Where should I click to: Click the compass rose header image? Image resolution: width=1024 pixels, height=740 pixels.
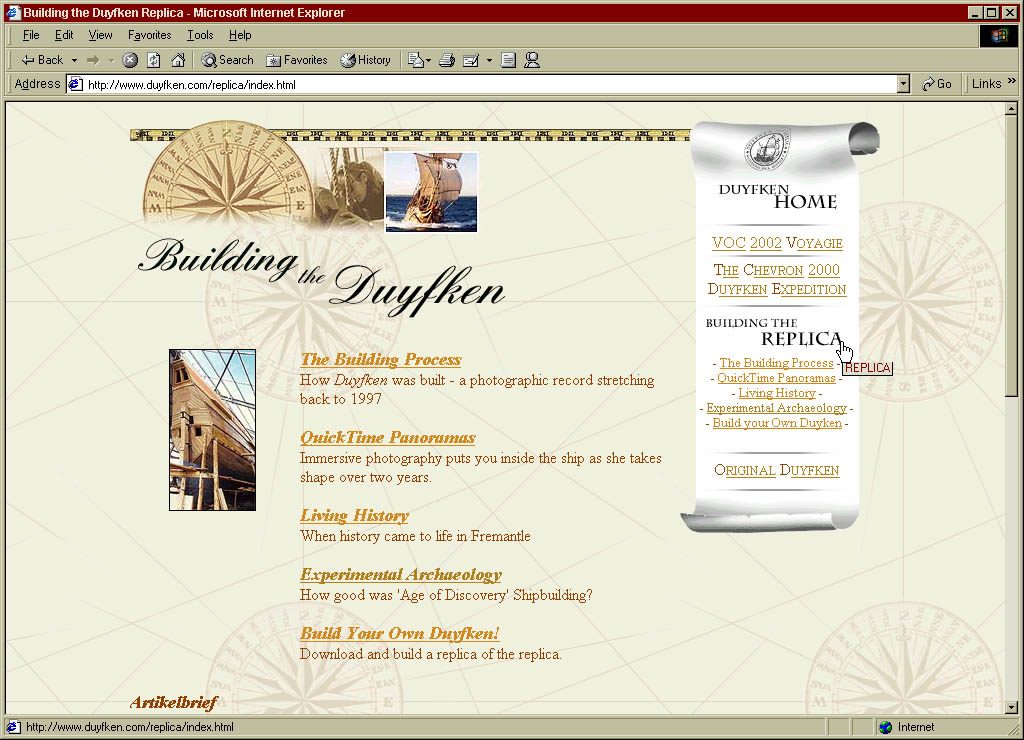pos(229,174)
